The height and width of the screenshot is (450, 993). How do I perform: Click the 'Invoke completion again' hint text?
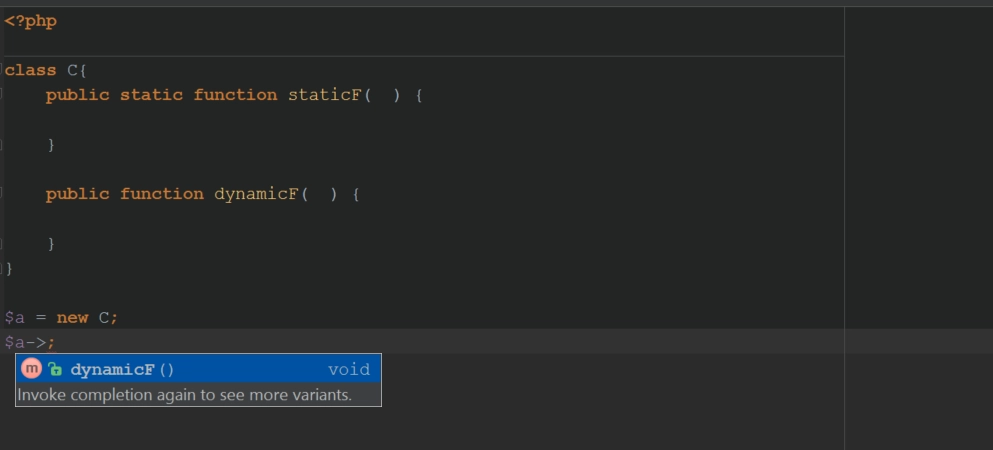click(x=184, y=395)
